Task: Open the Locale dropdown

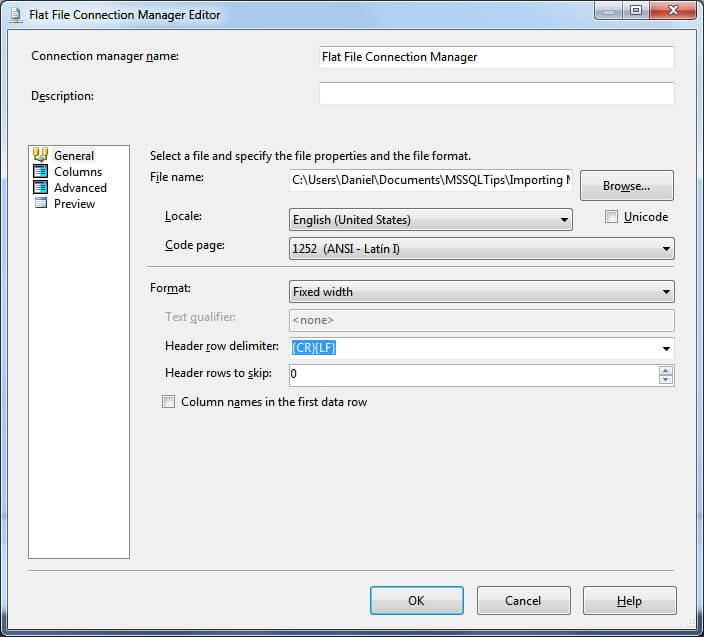Action: [431, 220]
